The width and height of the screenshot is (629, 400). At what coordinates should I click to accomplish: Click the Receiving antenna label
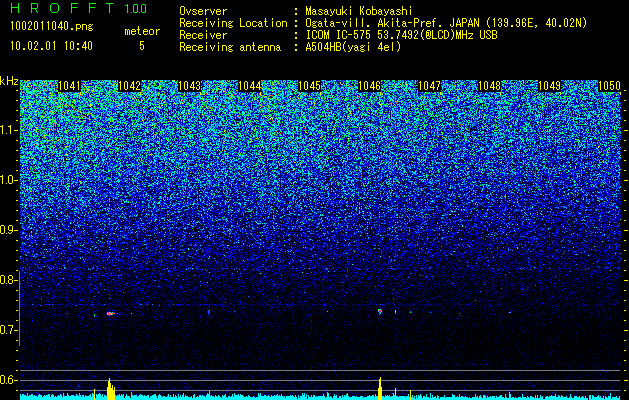[230, 47]
